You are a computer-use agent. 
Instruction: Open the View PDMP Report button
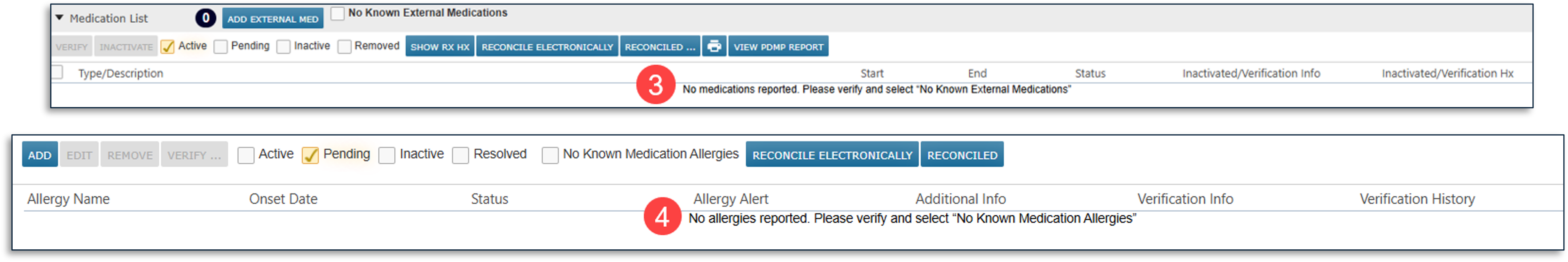(778, 46)
